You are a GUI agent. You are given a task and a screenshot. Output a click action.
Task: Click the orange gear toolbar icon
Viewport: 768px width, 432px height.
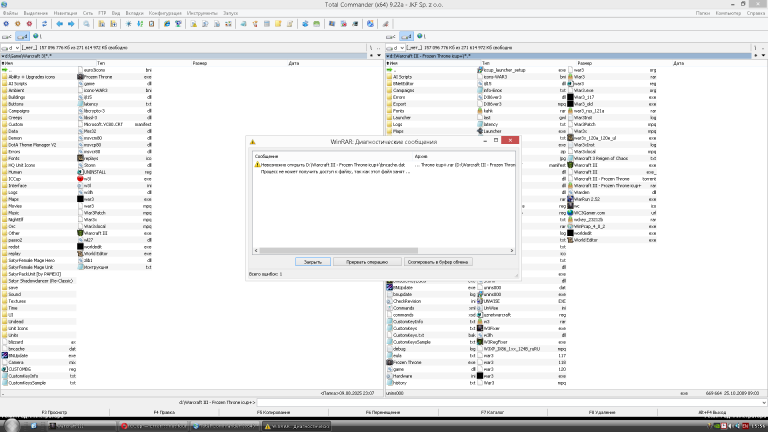18,24
